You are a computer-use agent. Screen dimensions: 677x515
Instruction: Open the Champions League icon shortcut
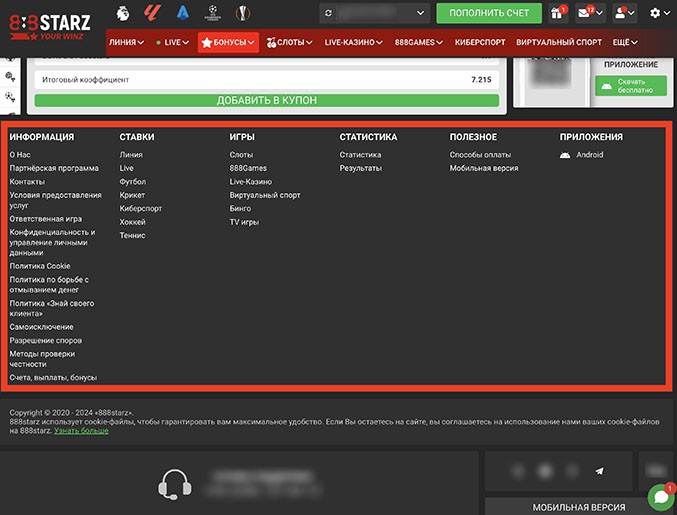213,13
